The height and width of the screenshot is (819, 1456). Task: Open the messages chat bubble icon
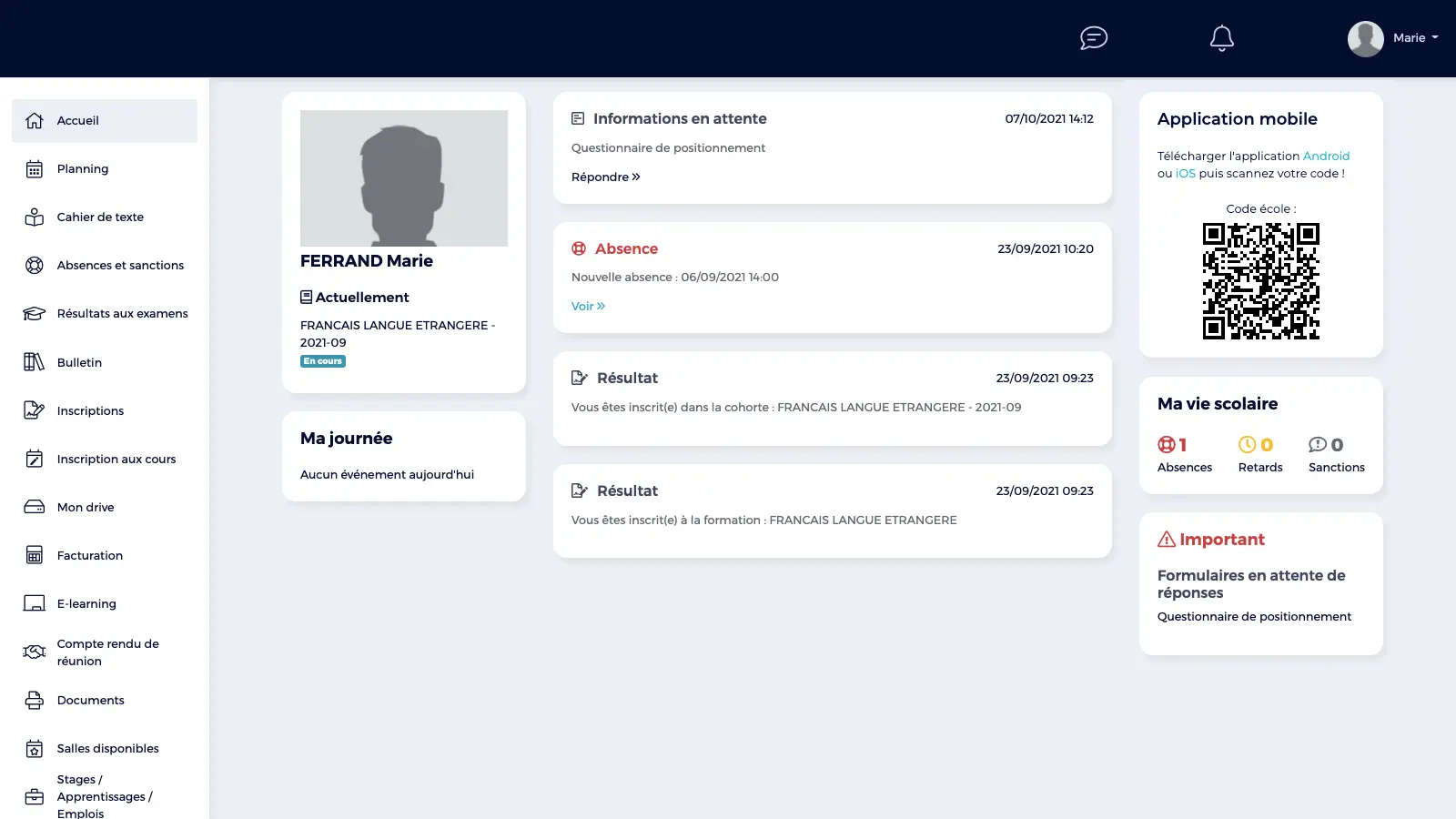tap(1093, 38)
